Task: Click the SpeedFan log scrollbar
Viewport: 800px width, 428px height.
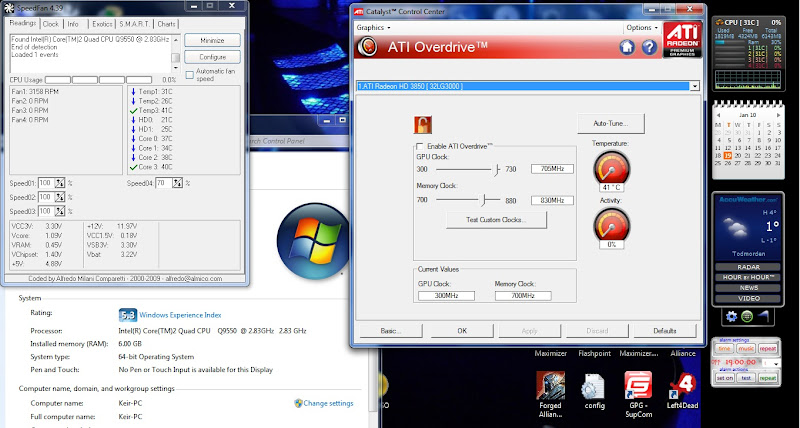Action: [175, 54]
